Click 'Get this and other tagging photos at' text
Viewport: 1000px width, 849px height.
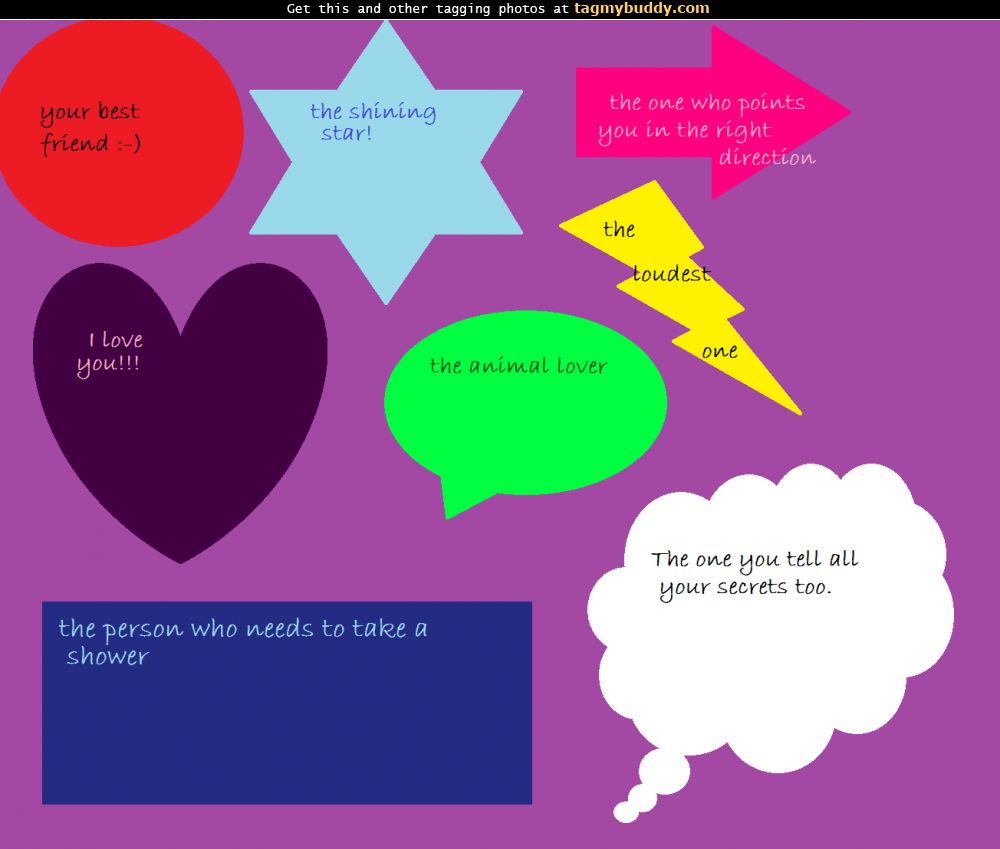click(x=427, y=9)
